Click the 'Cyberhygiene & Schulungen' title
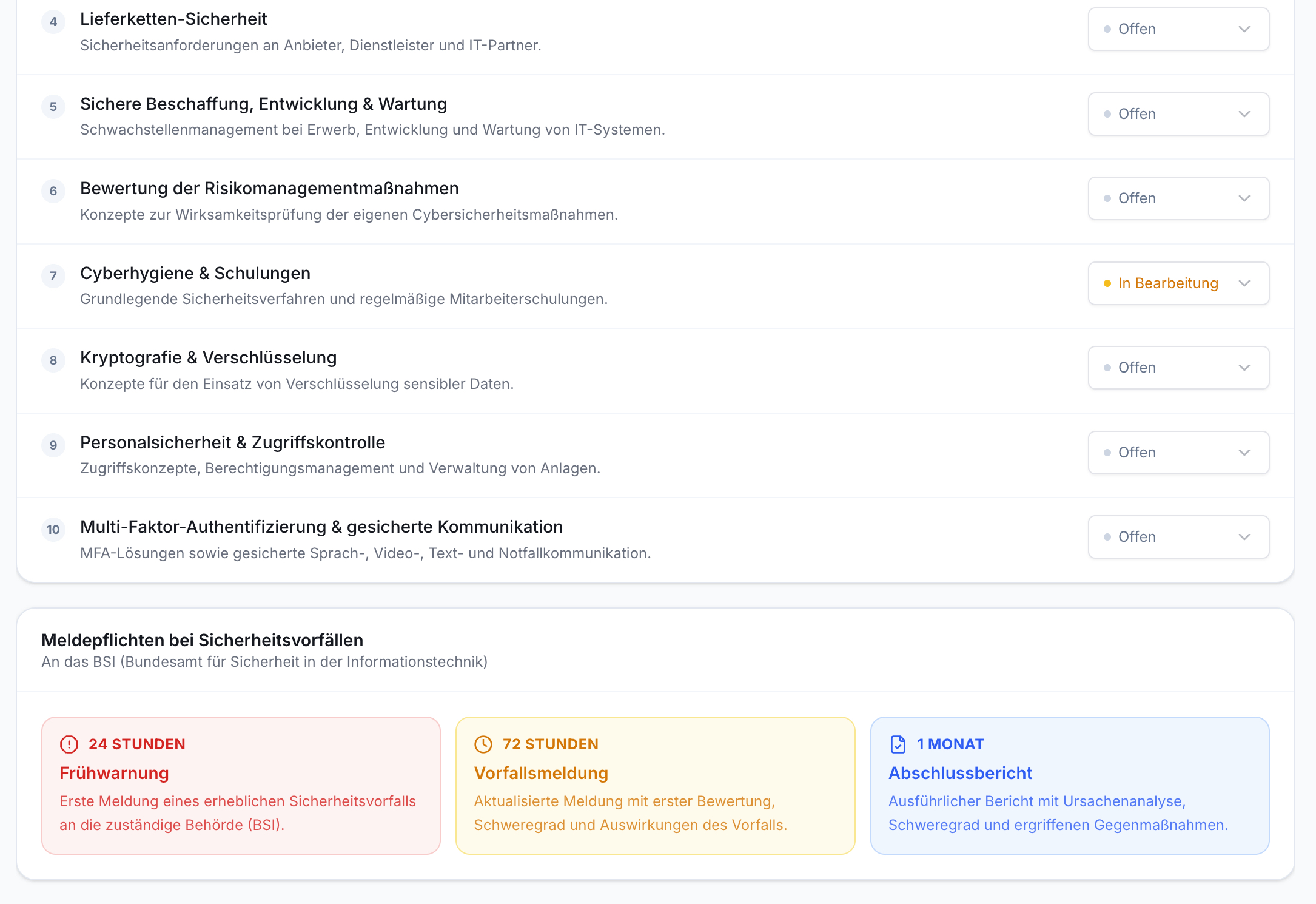 point(195,274)
